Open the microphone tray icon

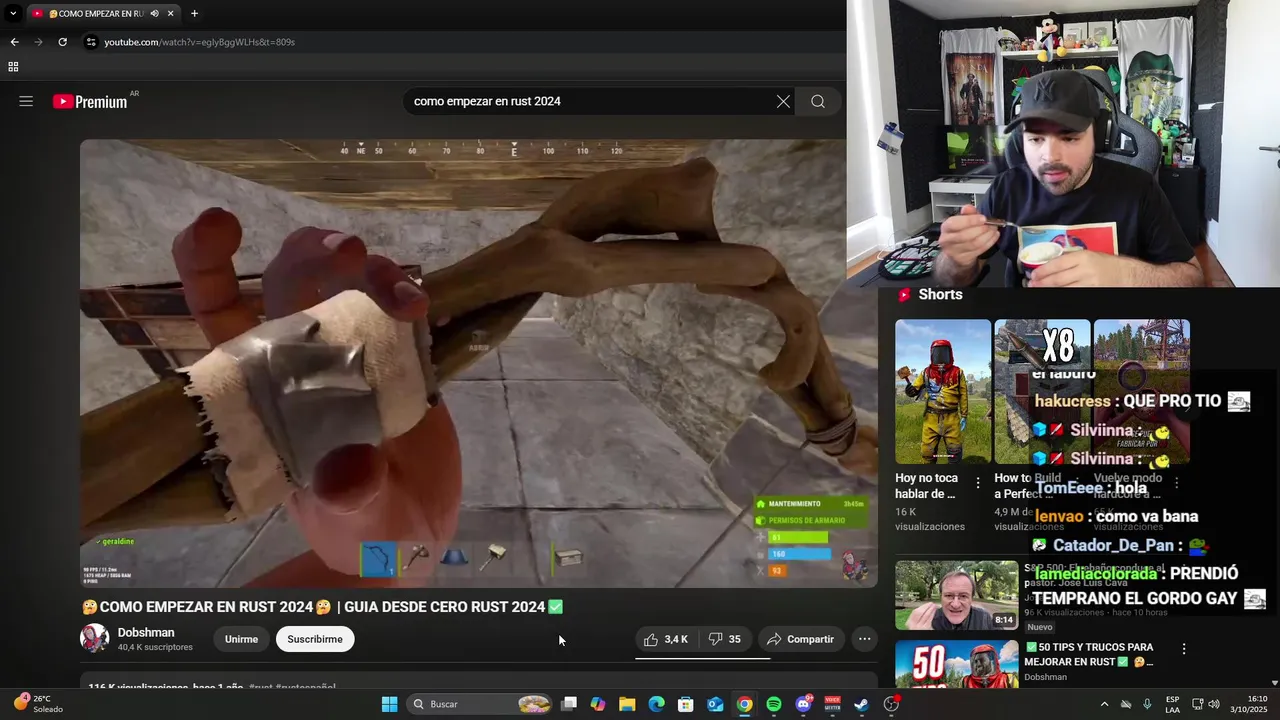tap(1147, 704)
